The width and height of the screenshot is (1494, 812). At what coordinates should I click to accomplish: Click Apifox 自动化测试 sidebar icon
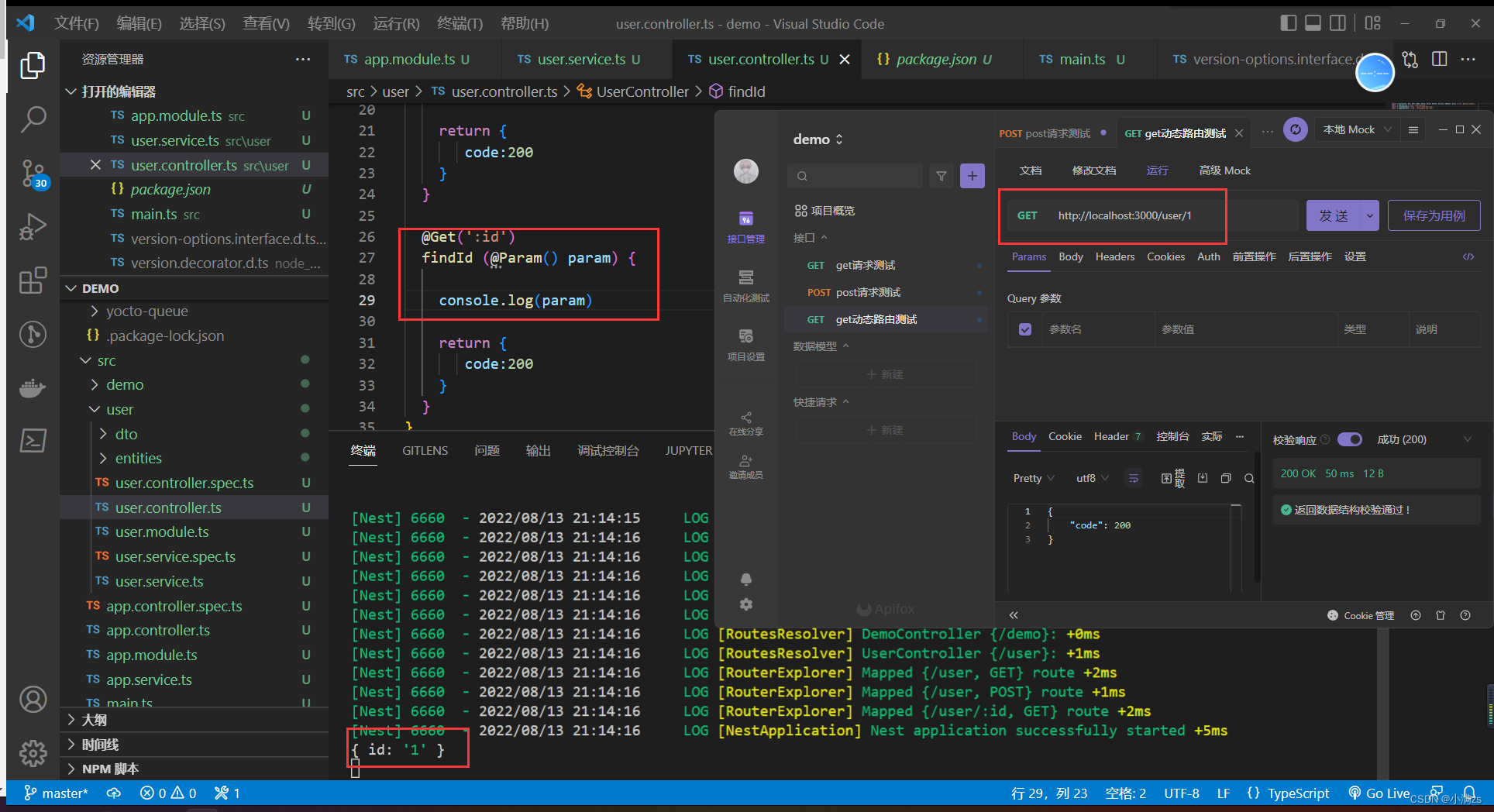pos(745,286)
